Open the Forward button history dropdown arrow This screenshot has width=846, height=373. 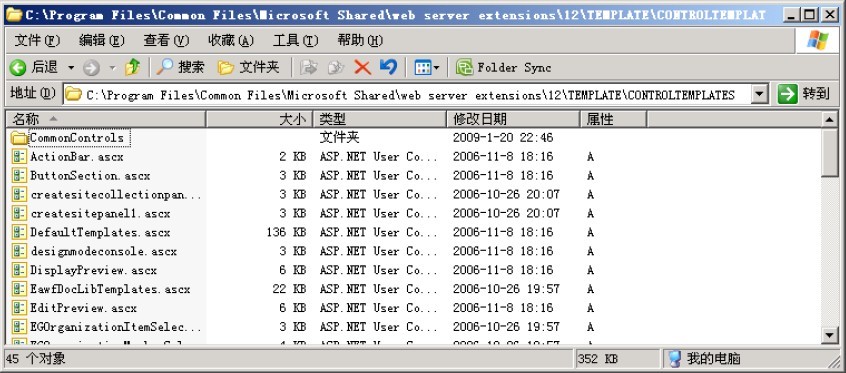[x=113, y=67]
